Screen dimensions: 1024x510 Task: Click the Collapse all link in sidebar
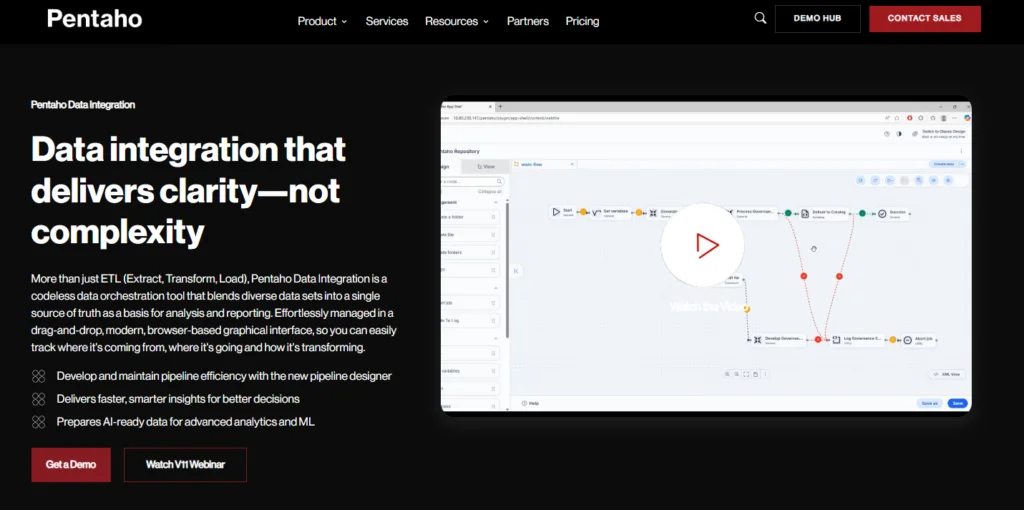[x=490, y=191]
